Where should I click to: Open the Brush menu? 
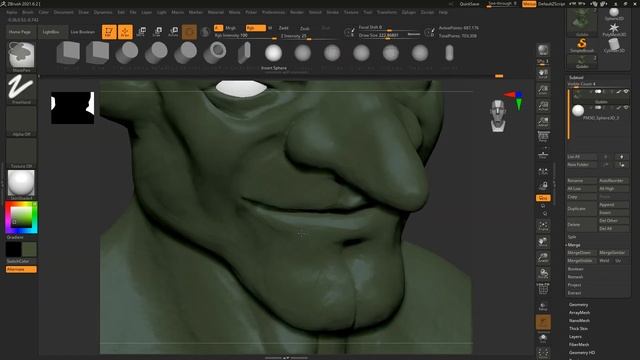pos(28,12)
